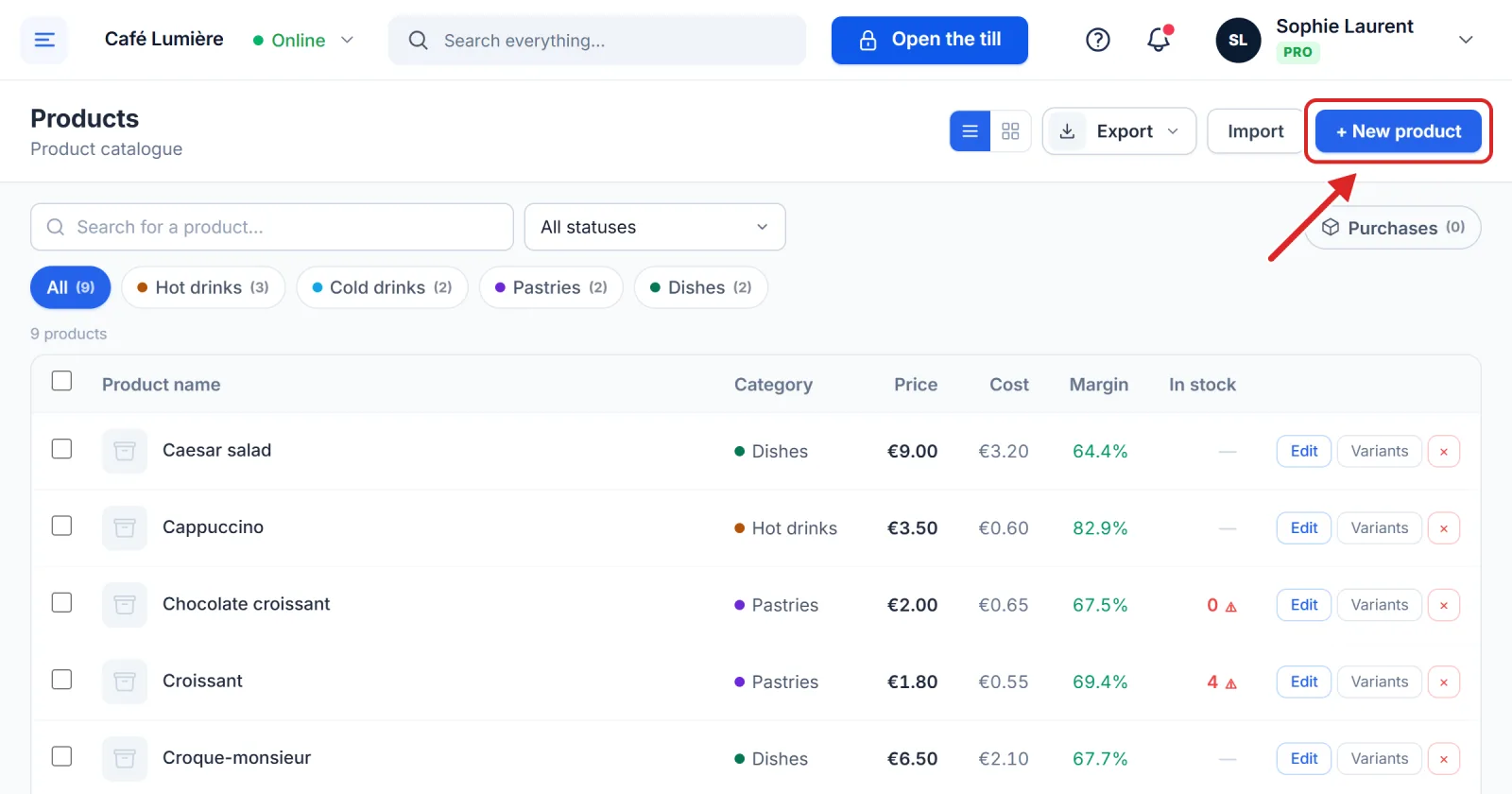Click the New product button
Image resolution: width=1512 pixels, height=794 pixels.
click(x=1399, y=131)
